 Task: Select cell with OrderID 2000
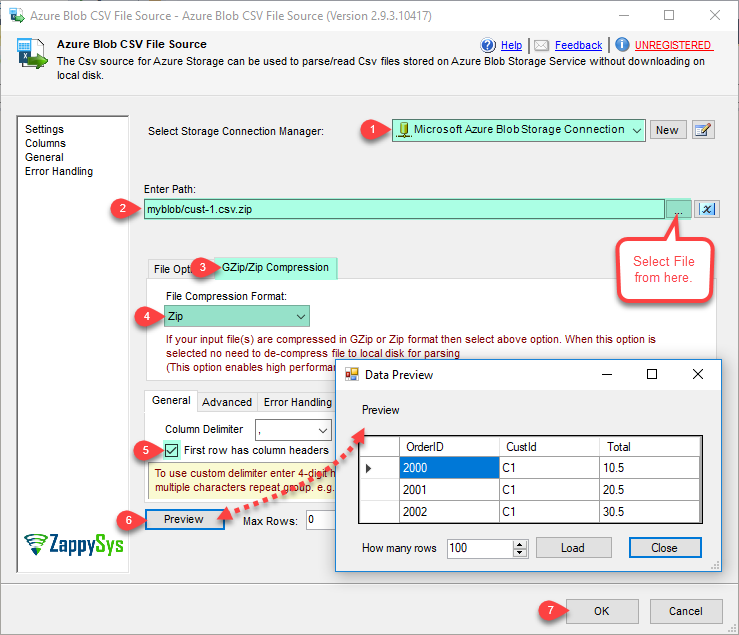point(450,468)
